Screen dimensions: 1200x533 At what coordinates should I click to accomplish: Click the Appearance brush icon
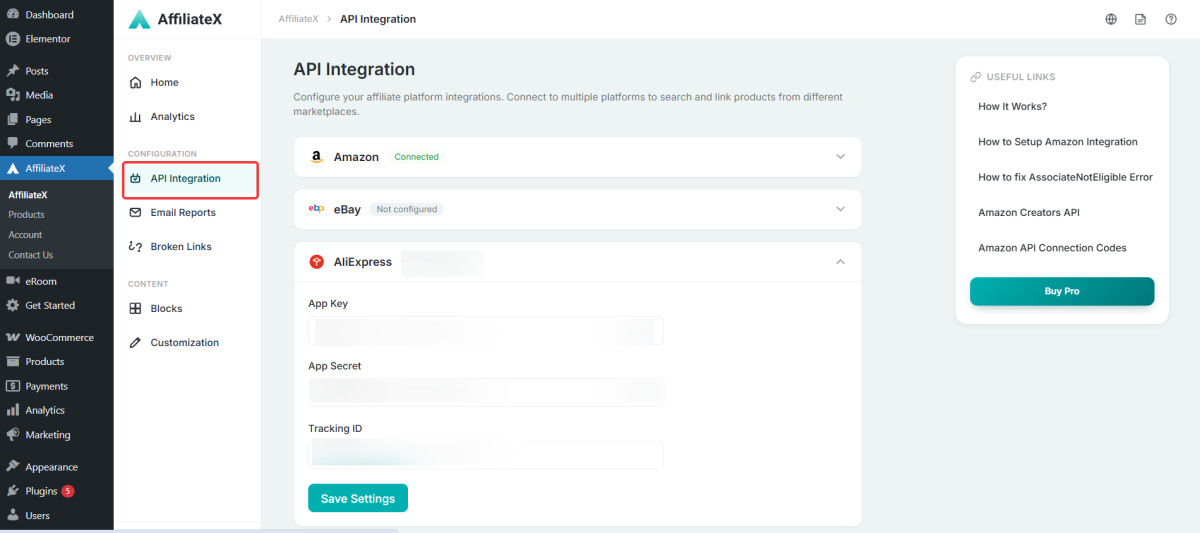pos(13,467)
